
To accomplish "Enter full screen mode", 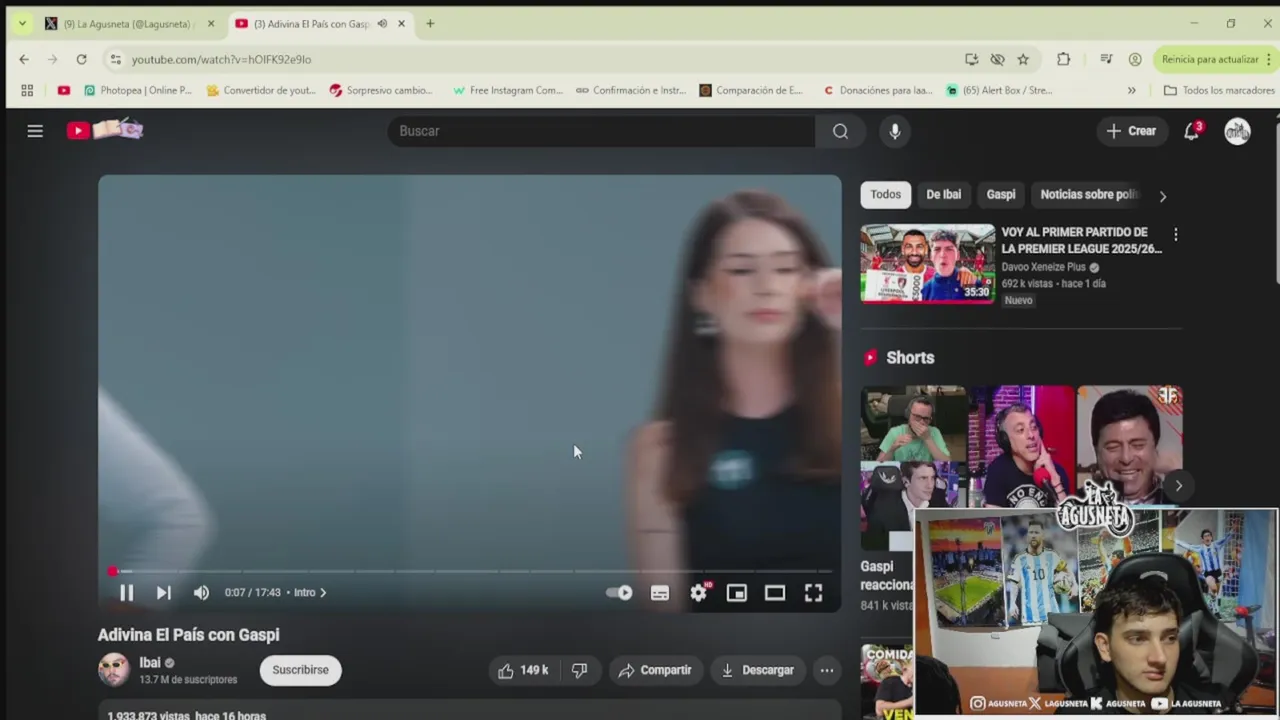I will 814,593.
